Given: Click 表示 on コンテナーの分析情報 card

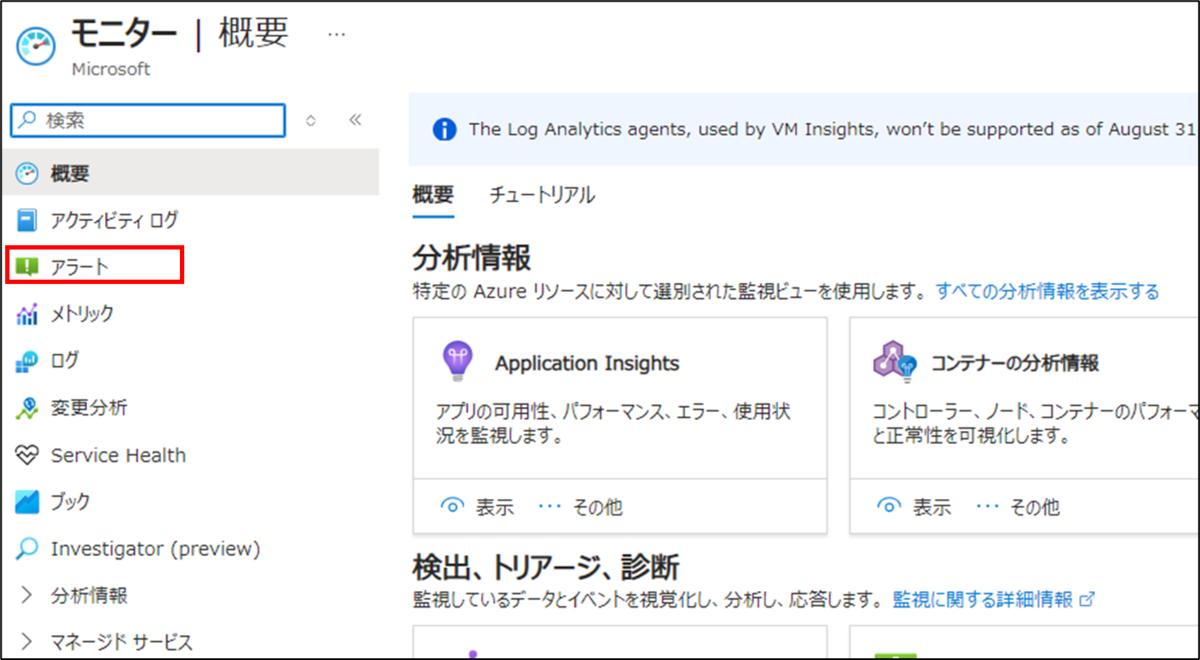Looking at the screenshot, I should tap(914, 507).
